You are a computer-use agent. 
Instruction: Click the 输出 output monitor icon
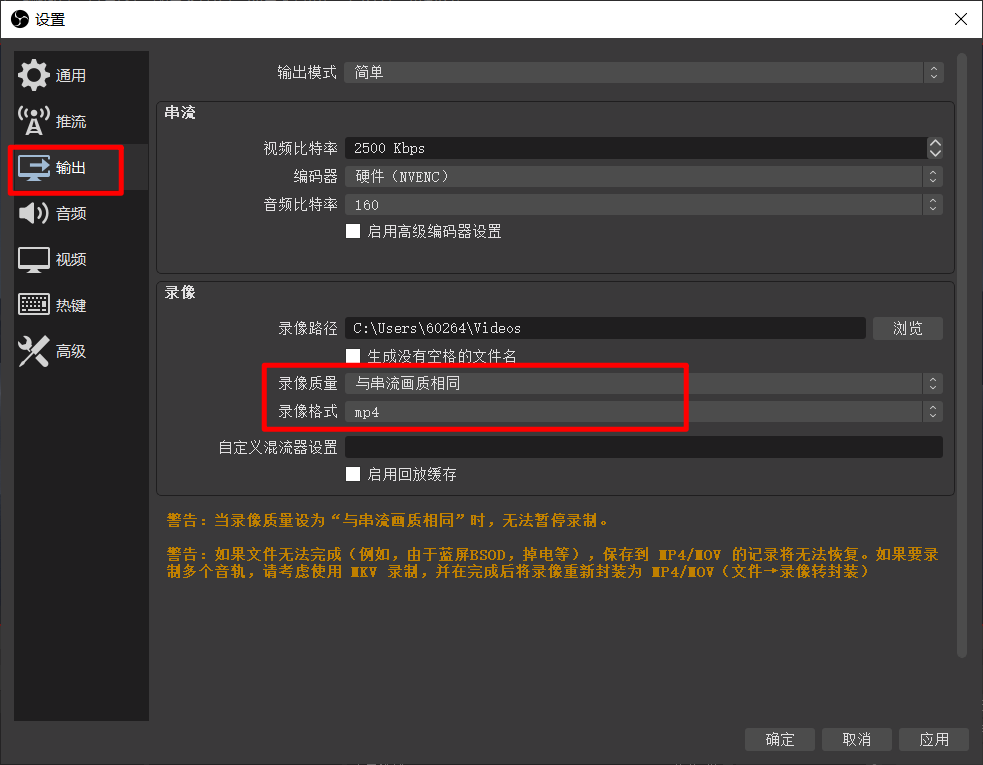(34, 167)
